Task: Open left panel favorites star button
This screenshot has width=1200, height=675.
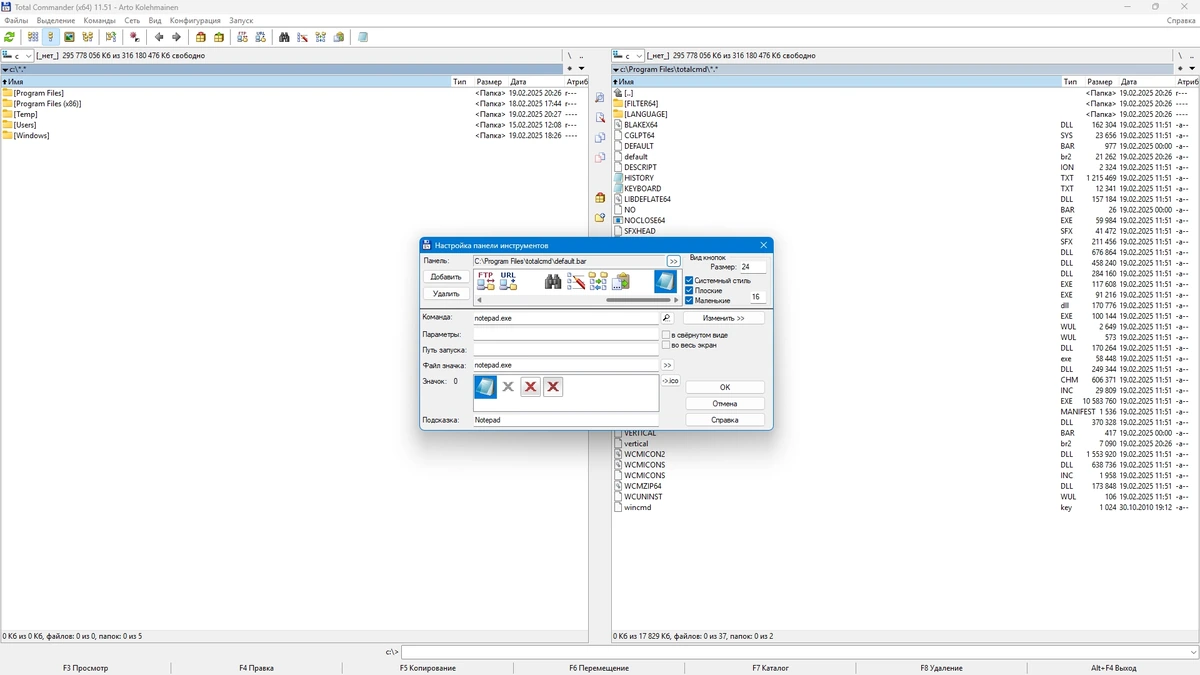Action: click(x=569, y=69)
